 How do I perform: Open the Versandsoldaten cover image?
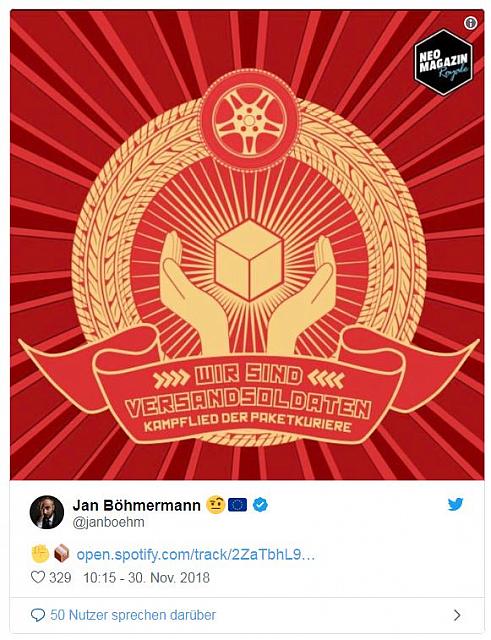tap(247, 245)
